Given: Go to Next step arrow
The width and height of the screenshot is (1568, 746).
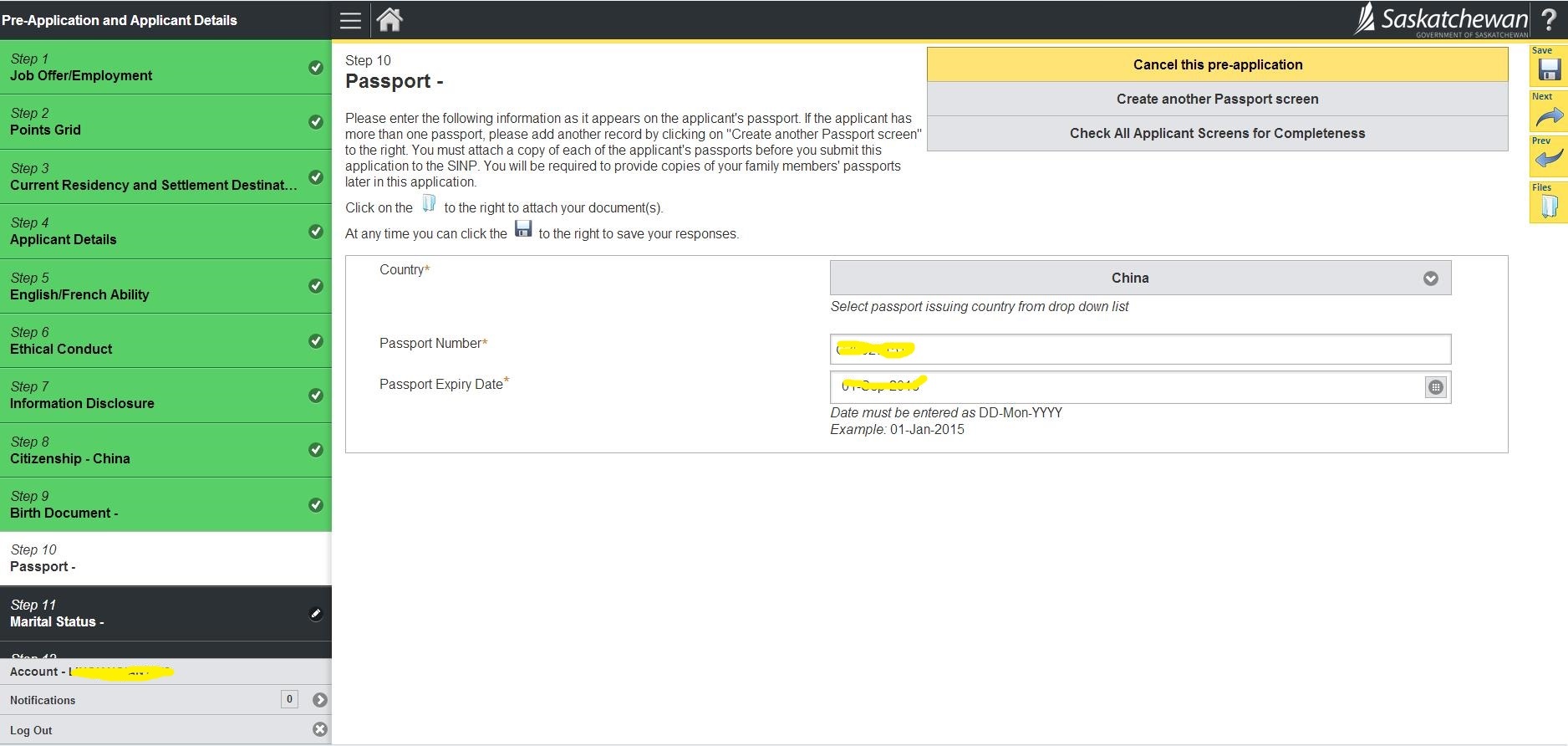Looking at the screenshot, I should tap(1549, 116).
